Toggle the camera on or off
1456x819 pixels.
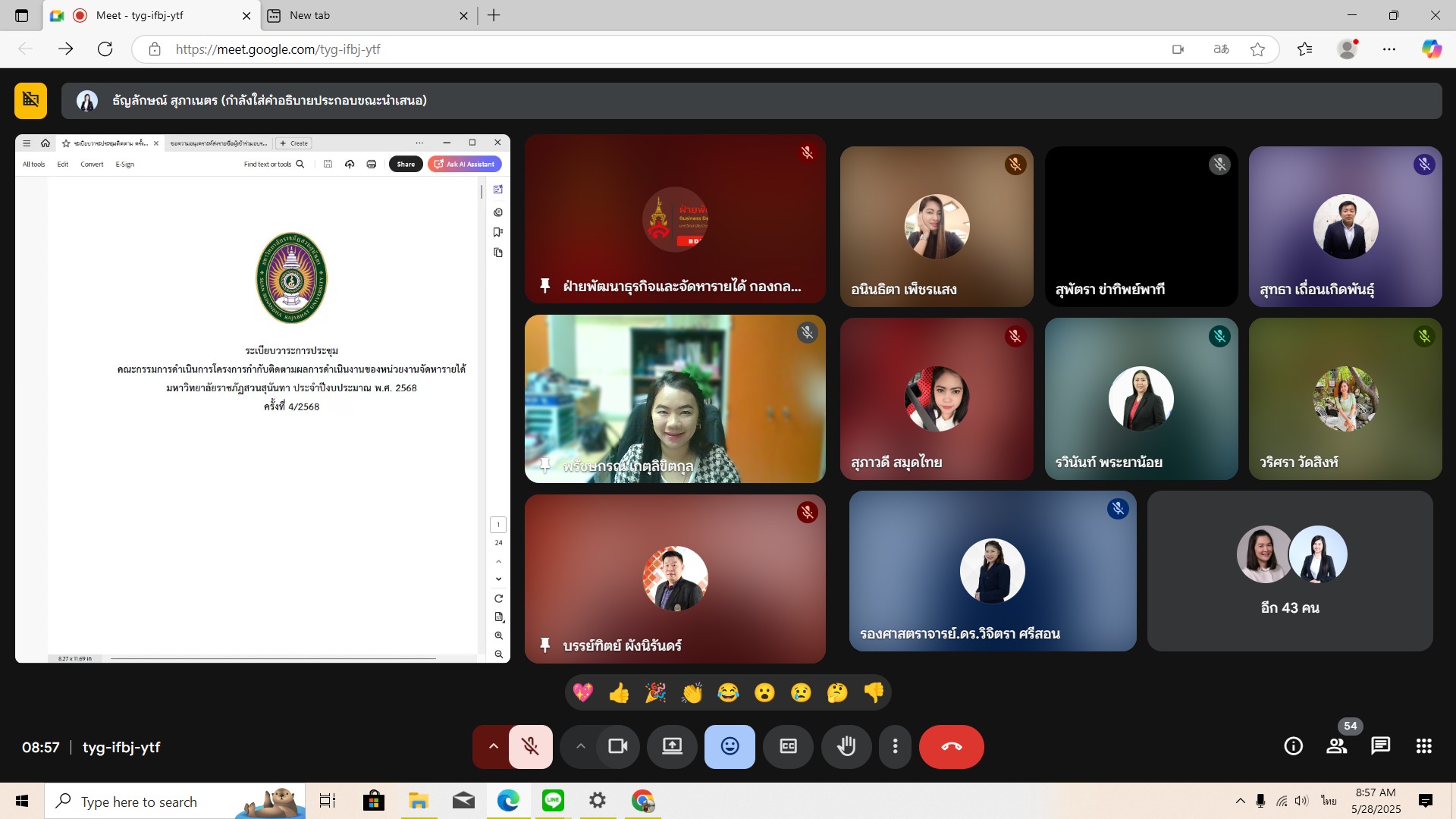click(x=618, y=747)
